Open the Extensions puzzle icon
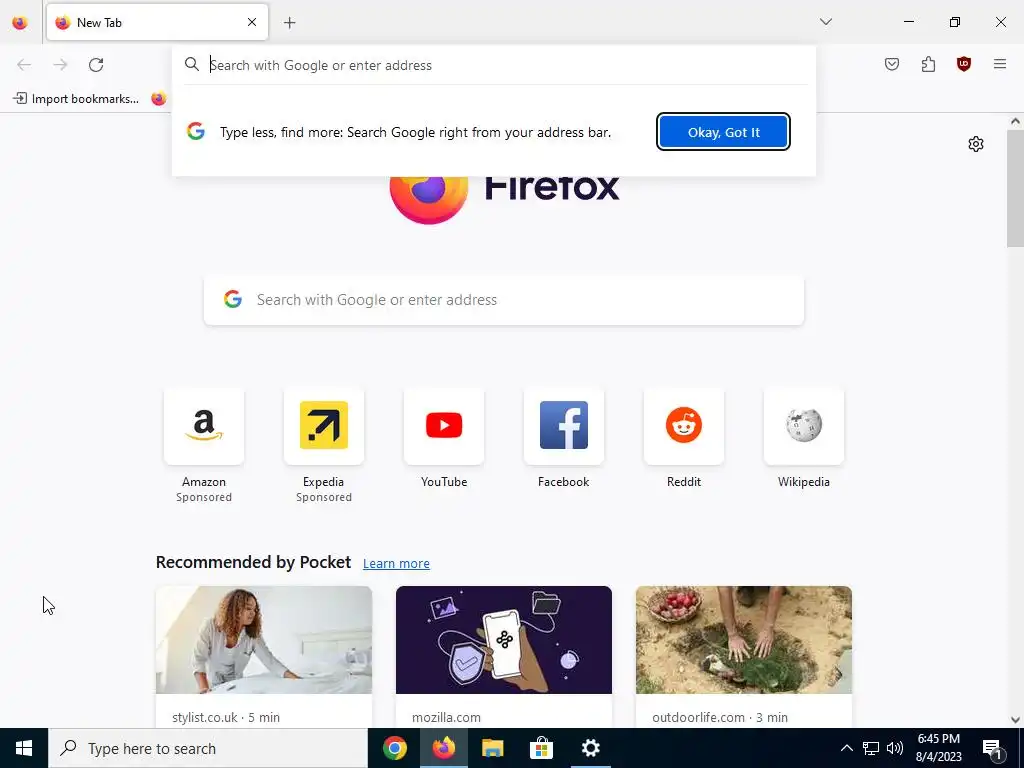 [928, 64]
